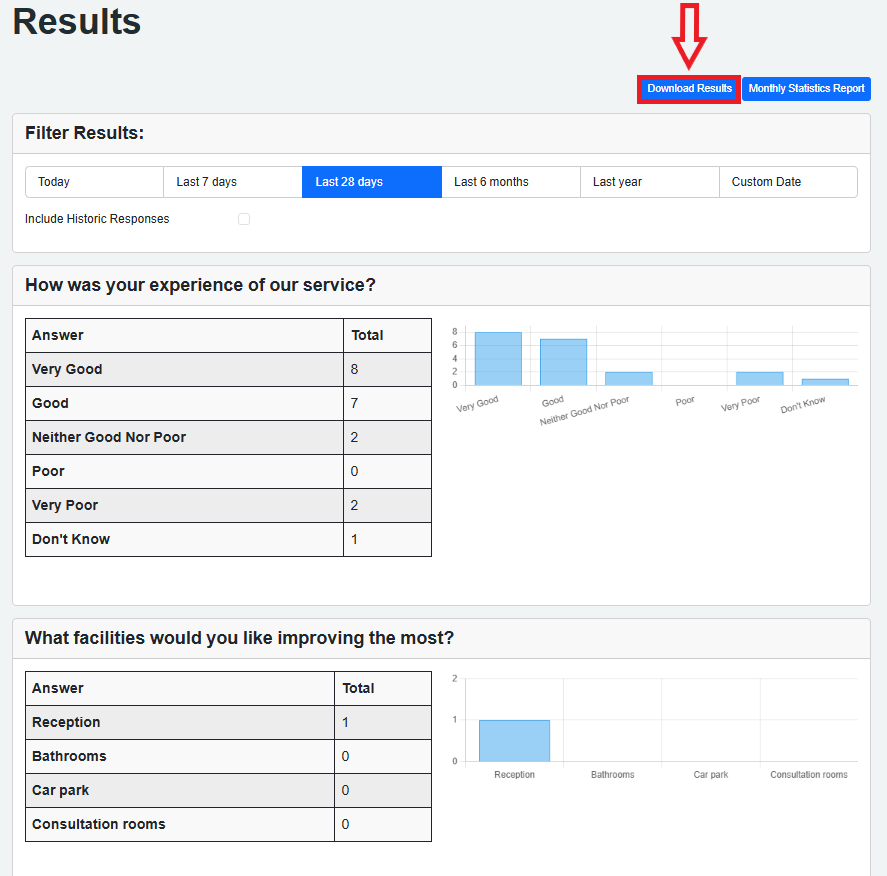Select the Bathrooms row in facilities table

click(x=228, y=757)
